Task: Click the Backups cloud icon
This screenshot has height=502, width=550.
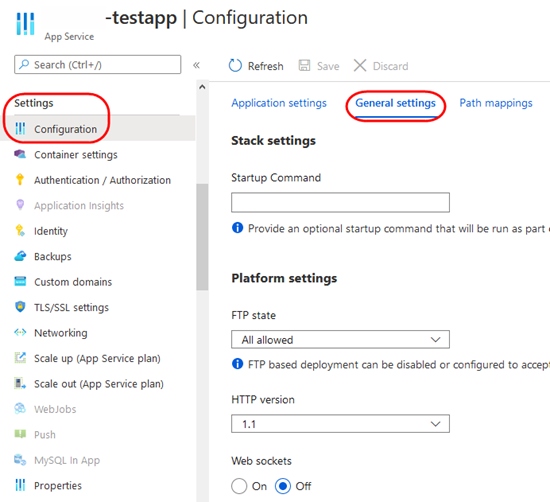Action: pos(20,256)
